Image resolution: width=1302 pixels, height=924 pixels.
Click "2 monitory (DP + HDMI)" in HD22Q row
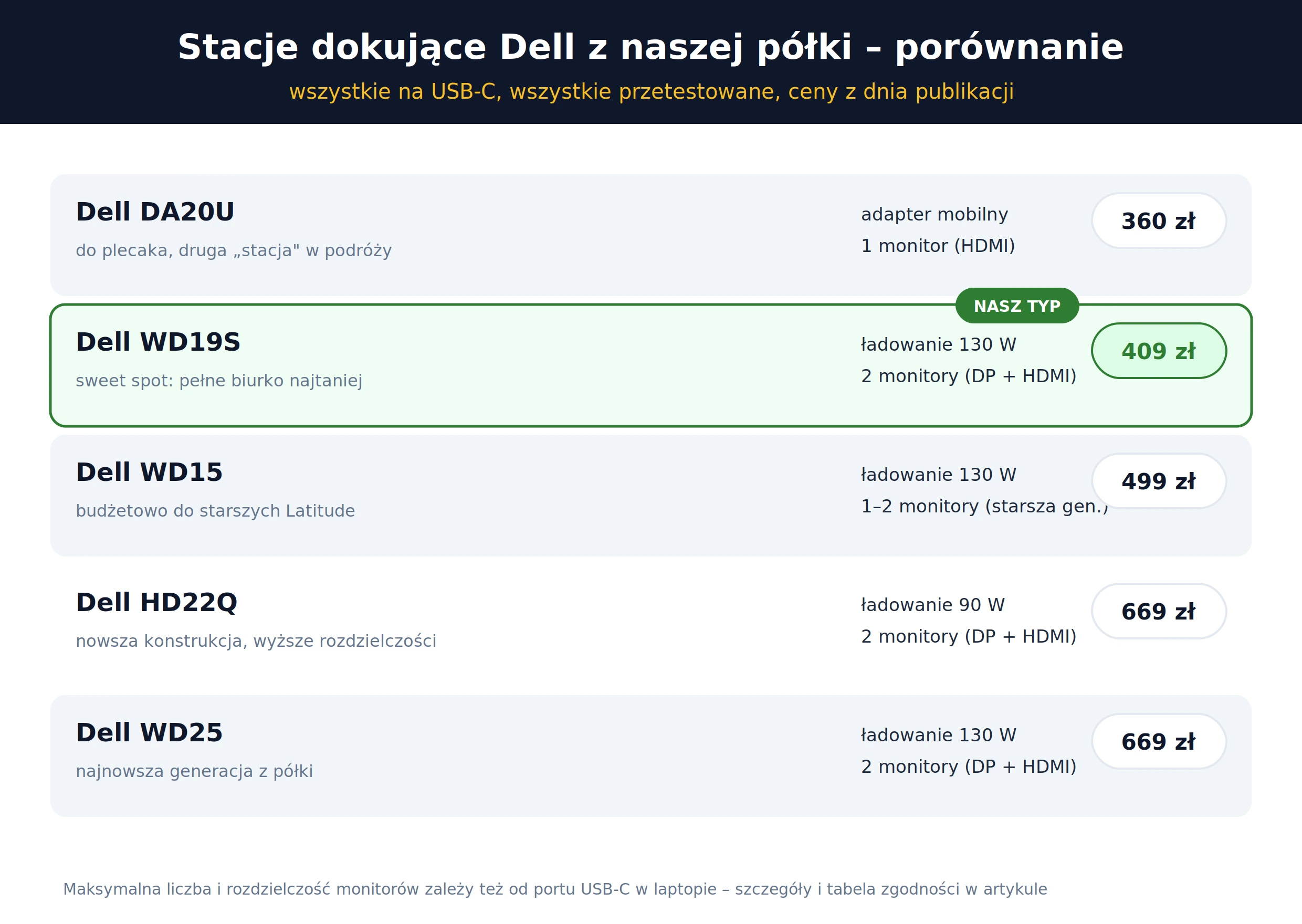point(969,637)
